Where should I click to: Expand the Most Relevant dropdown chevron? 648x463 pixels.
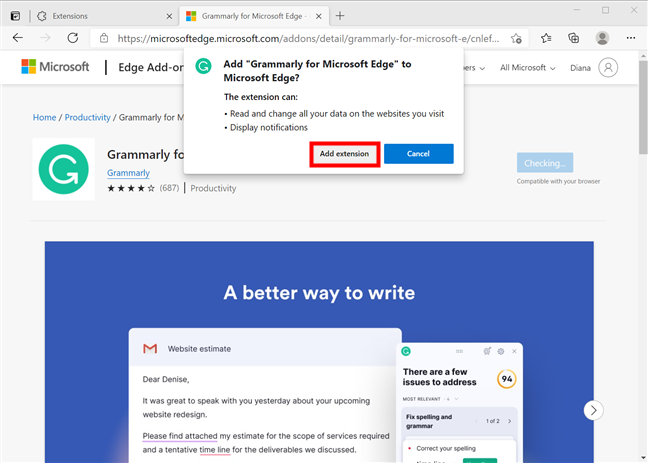456,399
